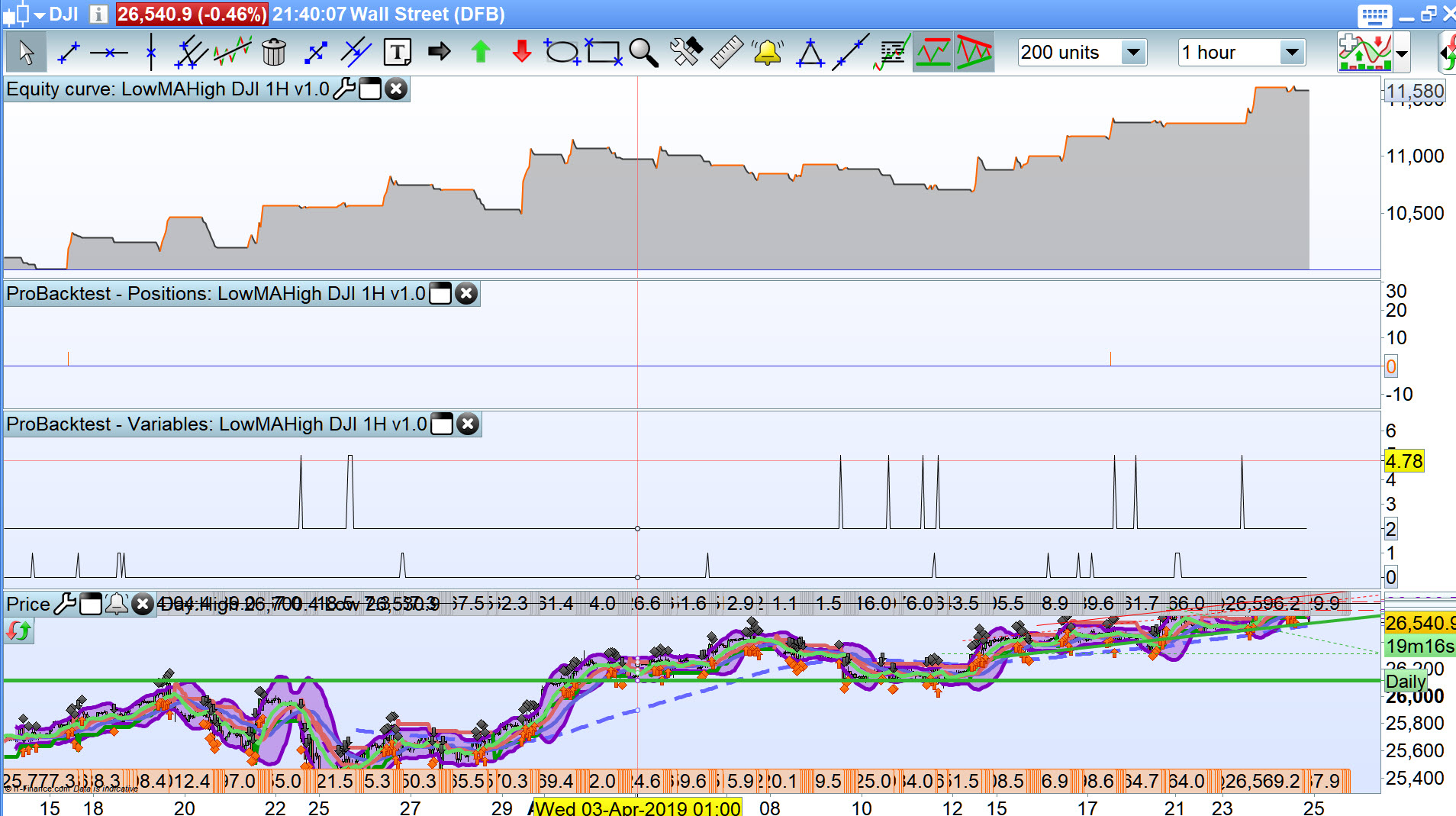Click the ProBacktest - Variables title
Viewport: 1456px width, 816px height.
click(217, 424)
